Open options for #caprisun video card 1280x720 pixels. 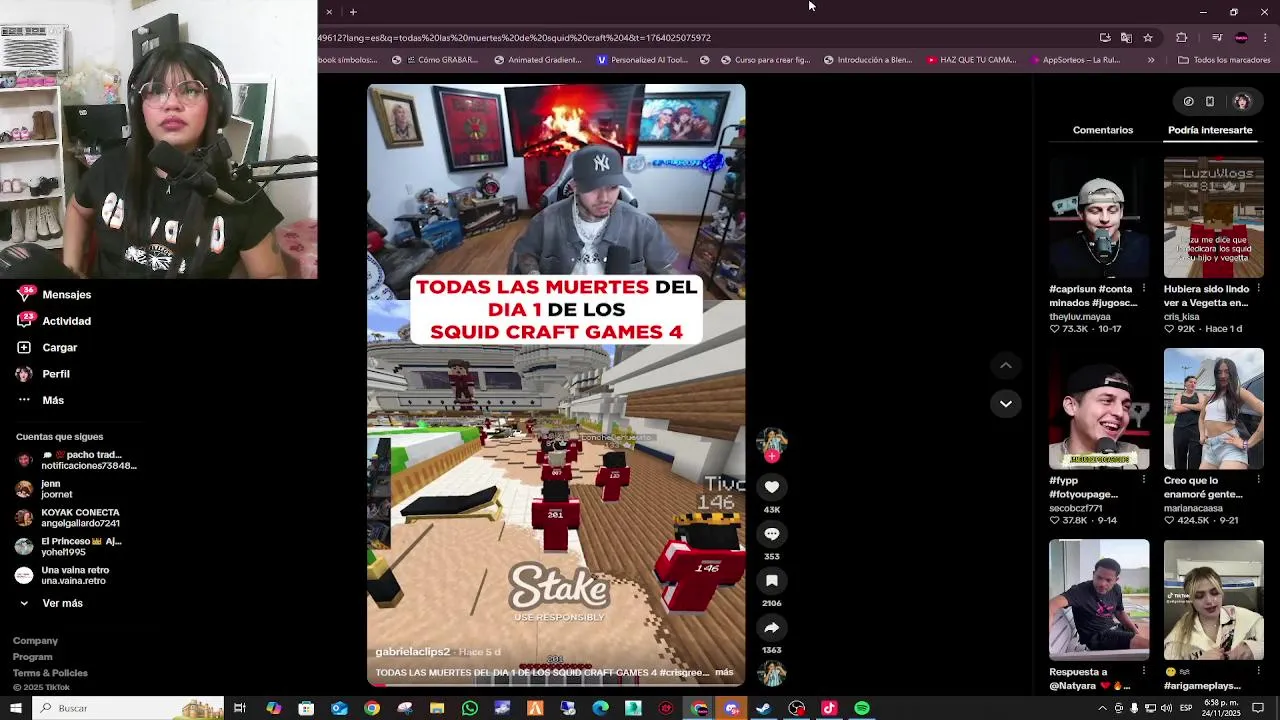pyautogui.click(x=1144, y=289)
